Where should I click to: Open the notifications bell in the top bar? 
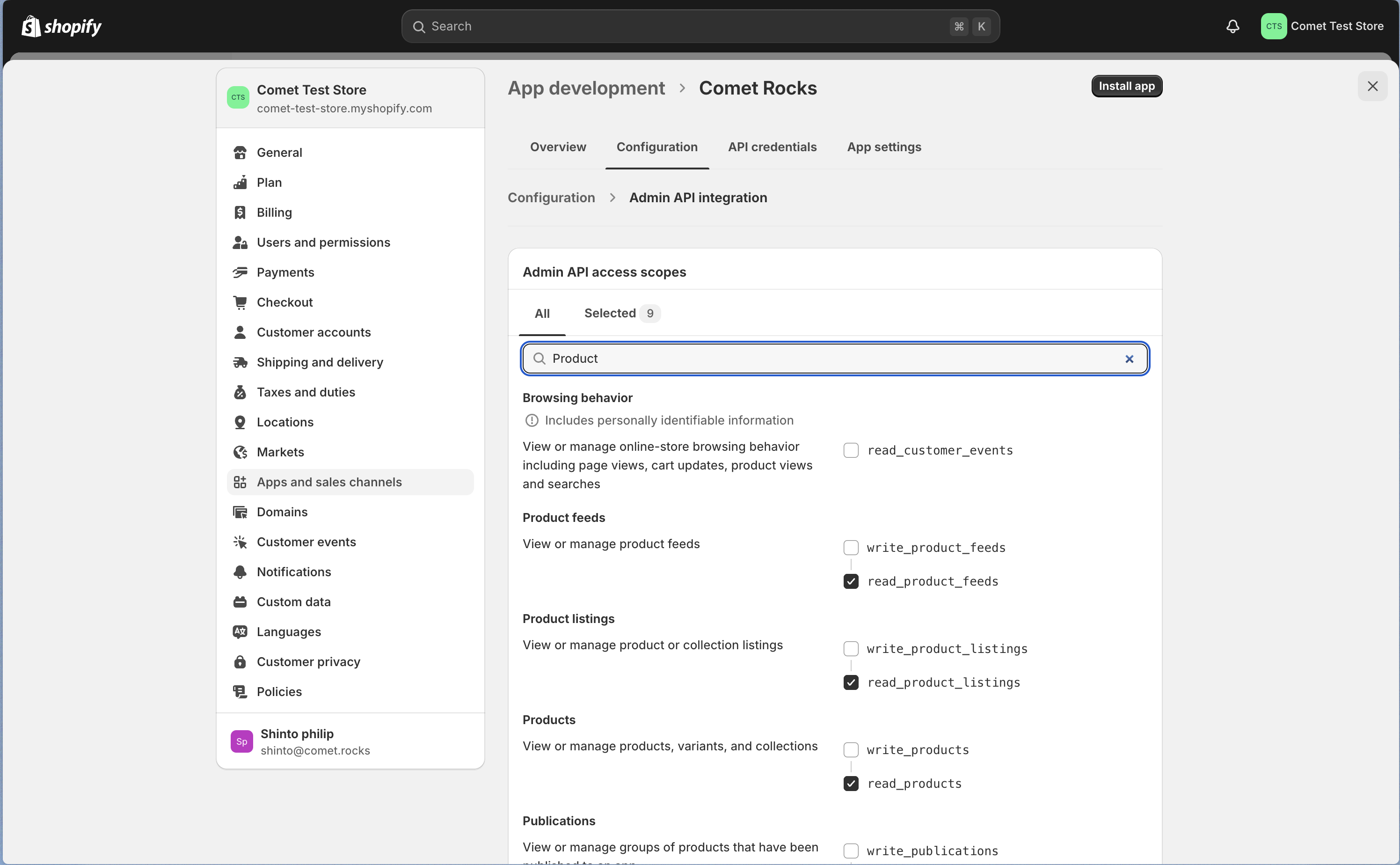click(1232, 26)
